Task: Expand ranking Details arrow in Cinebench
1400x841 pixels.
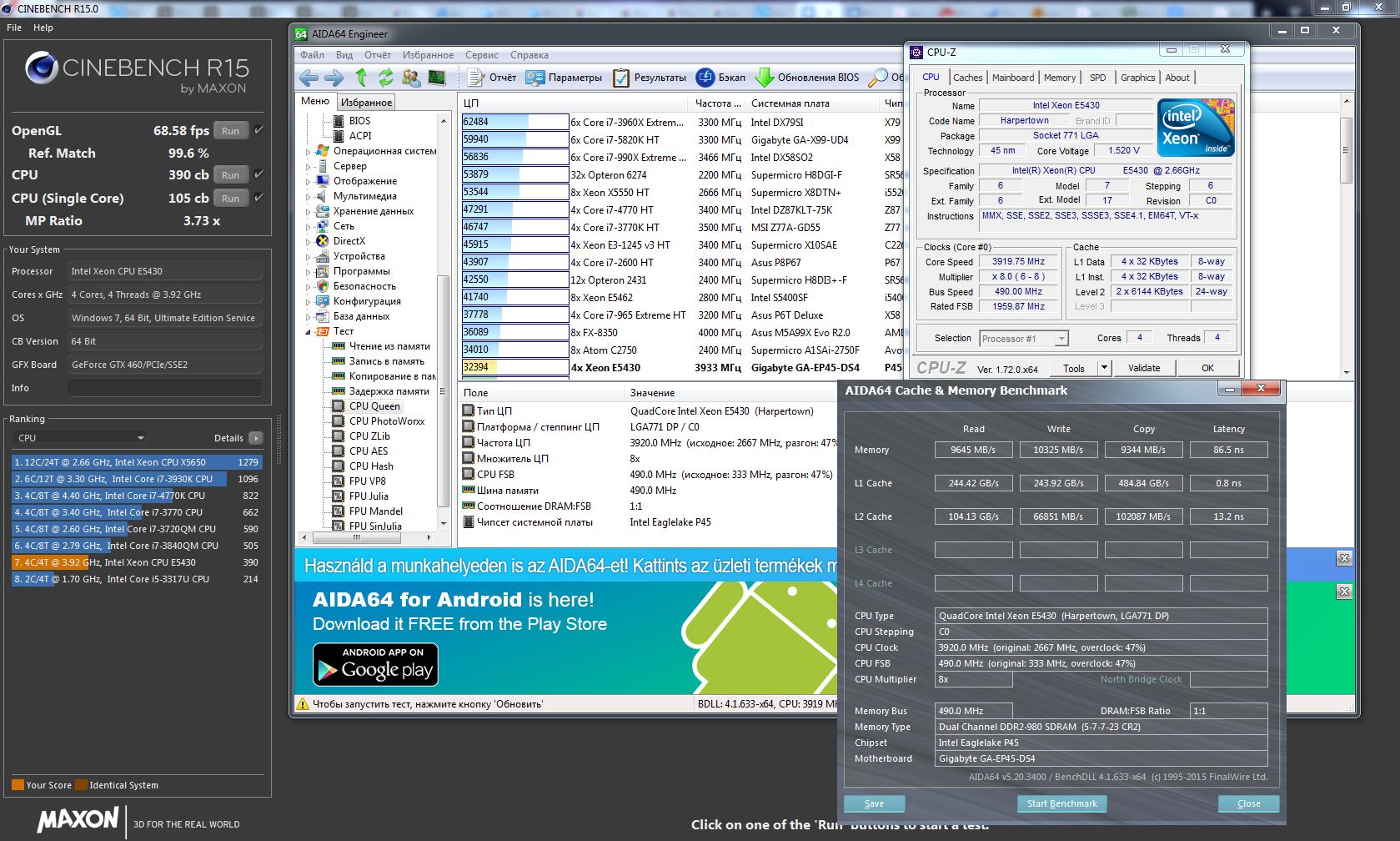Action: tap(256, 438)
